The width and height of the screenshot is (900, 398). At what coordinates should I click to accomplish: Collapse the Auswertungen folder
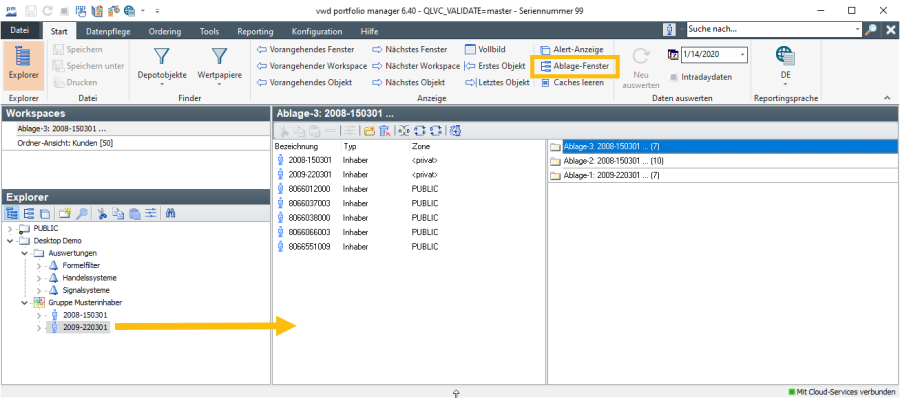pyautogui.click(x=25, y=253)
